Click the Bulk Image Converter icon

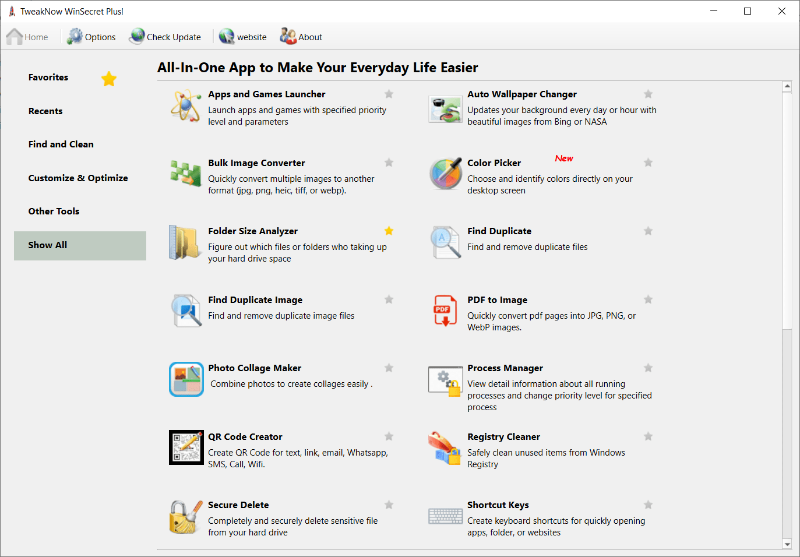[x=186, y=174]
